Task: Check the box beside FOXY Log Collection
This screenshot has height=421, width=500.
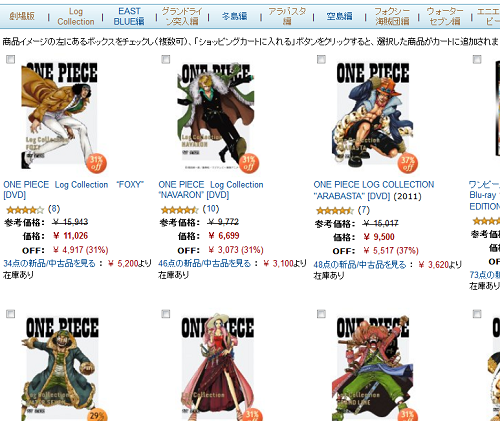Action: (x=11, y=59)
